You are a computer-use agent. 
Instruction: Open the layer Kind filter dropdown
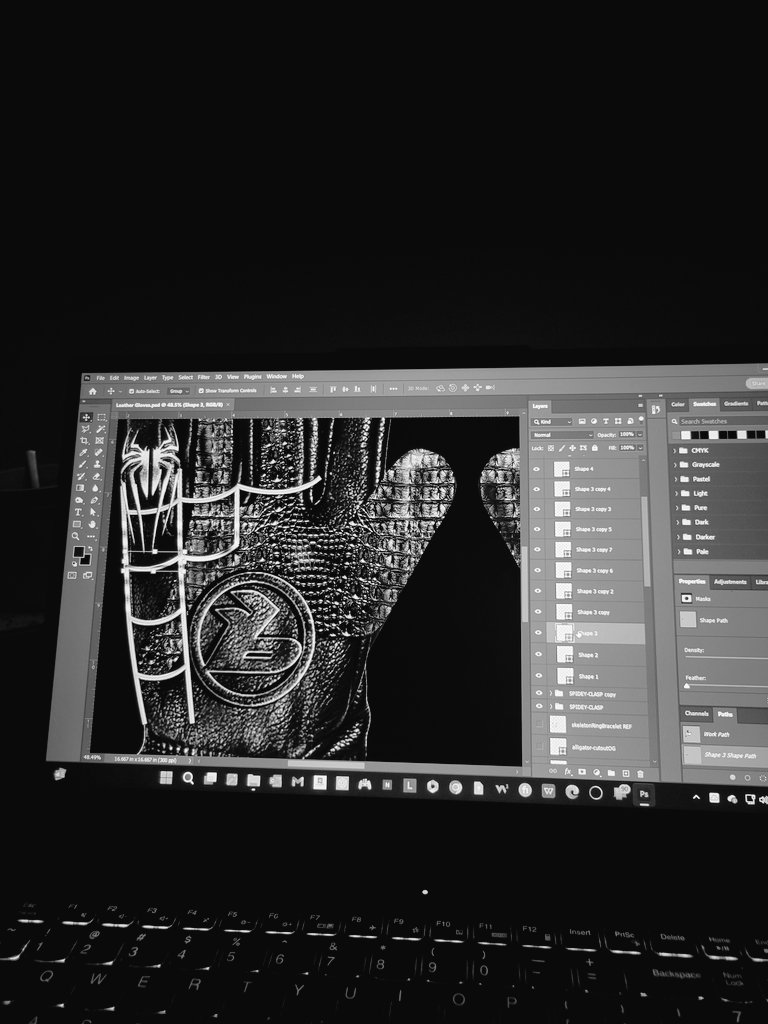(x=552, y=422)
